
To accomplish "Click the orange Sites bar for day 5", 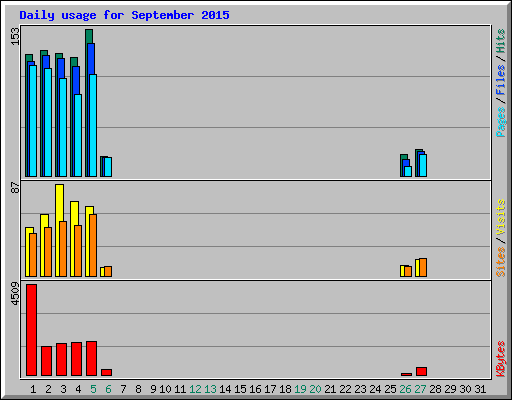I will point(93,245).
